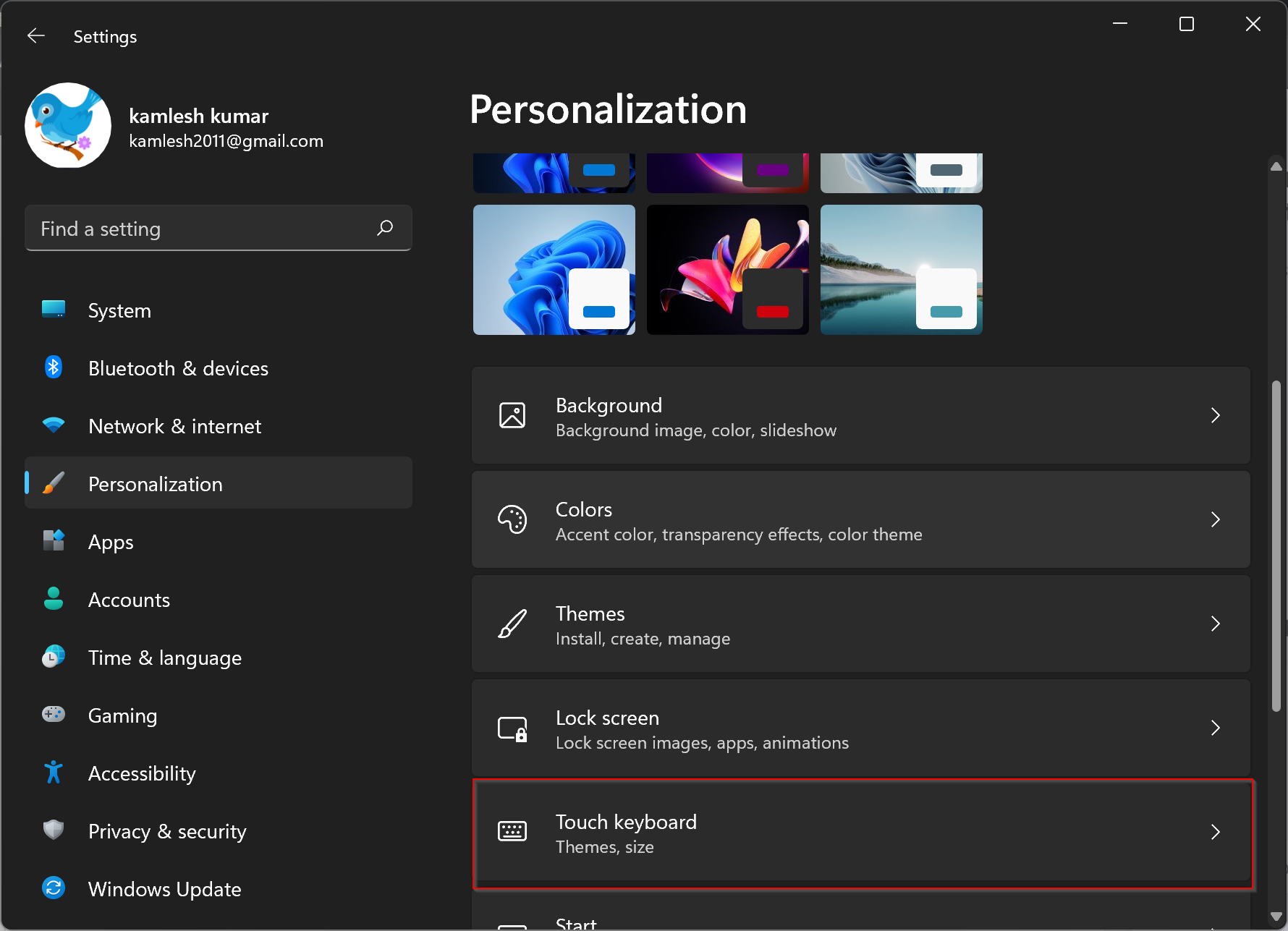1288x931 pixels.
Task: Expand Themes row chevron
Action: 1216,624
